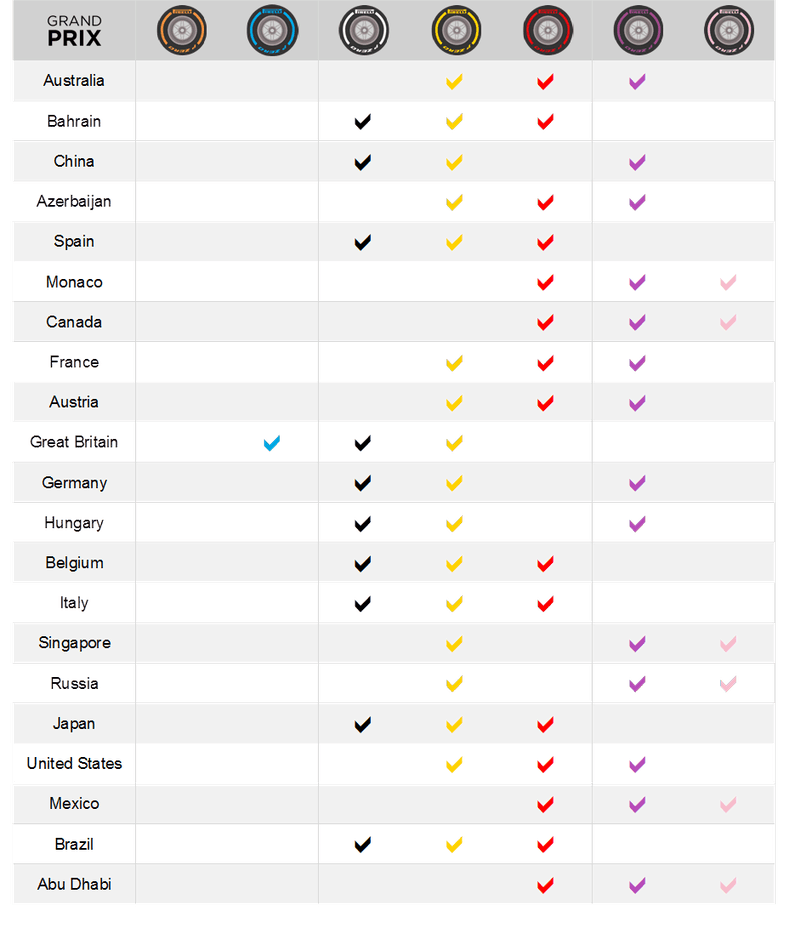The height and width of the screenshot is (928, 789).
Task: Choose the purple-marked tyre icon
Action: coord(637,30)
